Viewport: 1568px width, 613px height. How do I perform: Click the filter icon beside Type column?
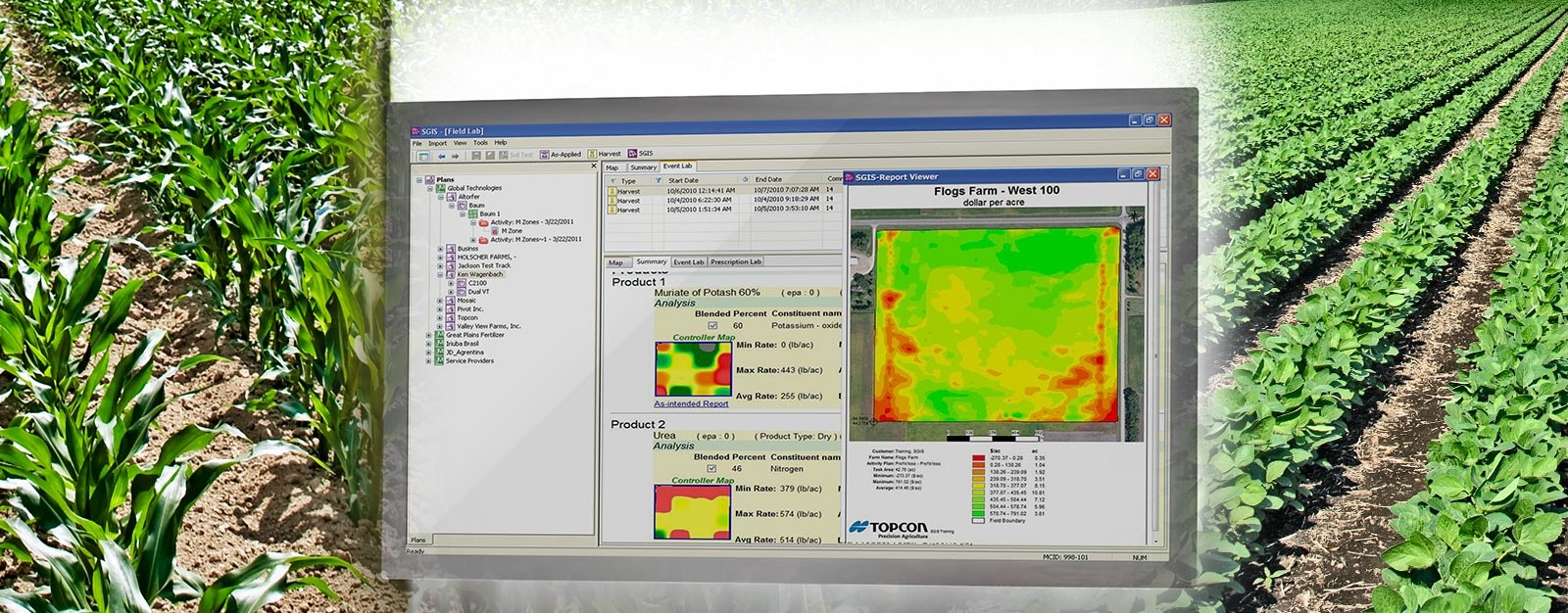pyautogui.click(x=613, y=181)
